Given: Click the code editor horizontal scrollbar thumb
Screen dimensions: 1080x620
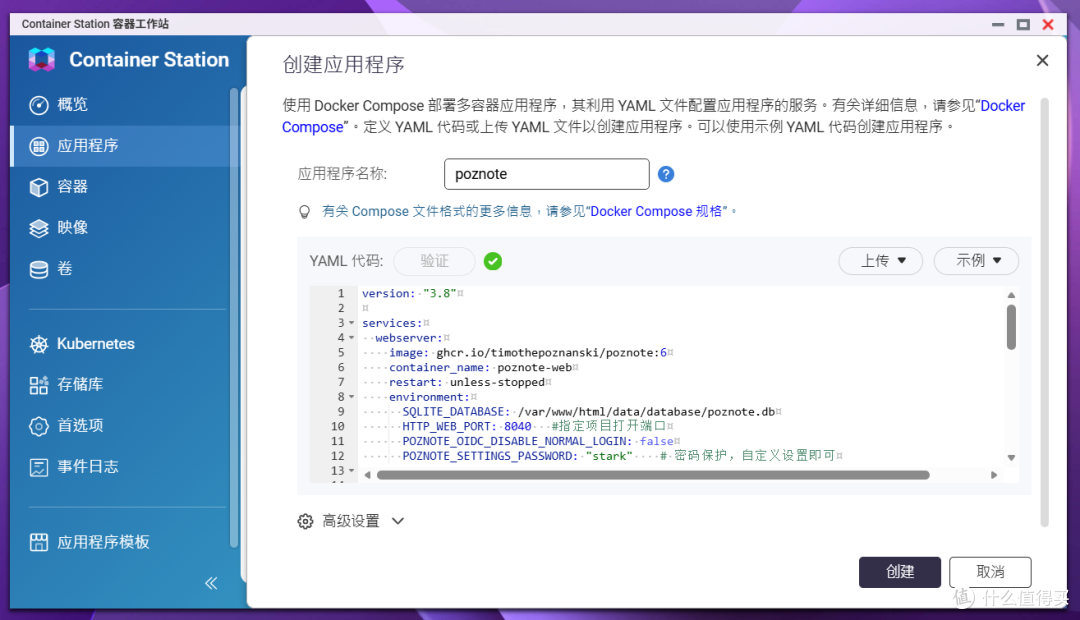Looking at the screenshot, I should pos(653,475).
